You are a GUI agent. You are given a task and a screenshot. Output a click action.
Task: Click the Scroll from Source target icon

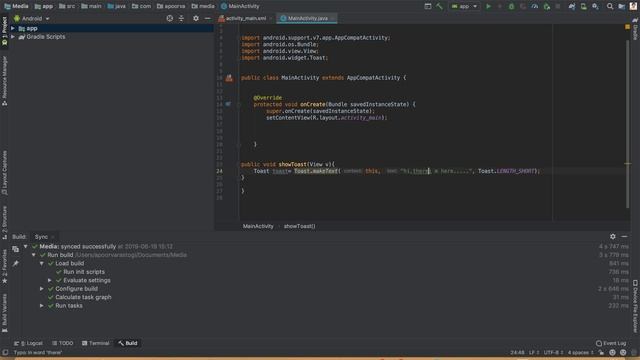tap(169, 18)
